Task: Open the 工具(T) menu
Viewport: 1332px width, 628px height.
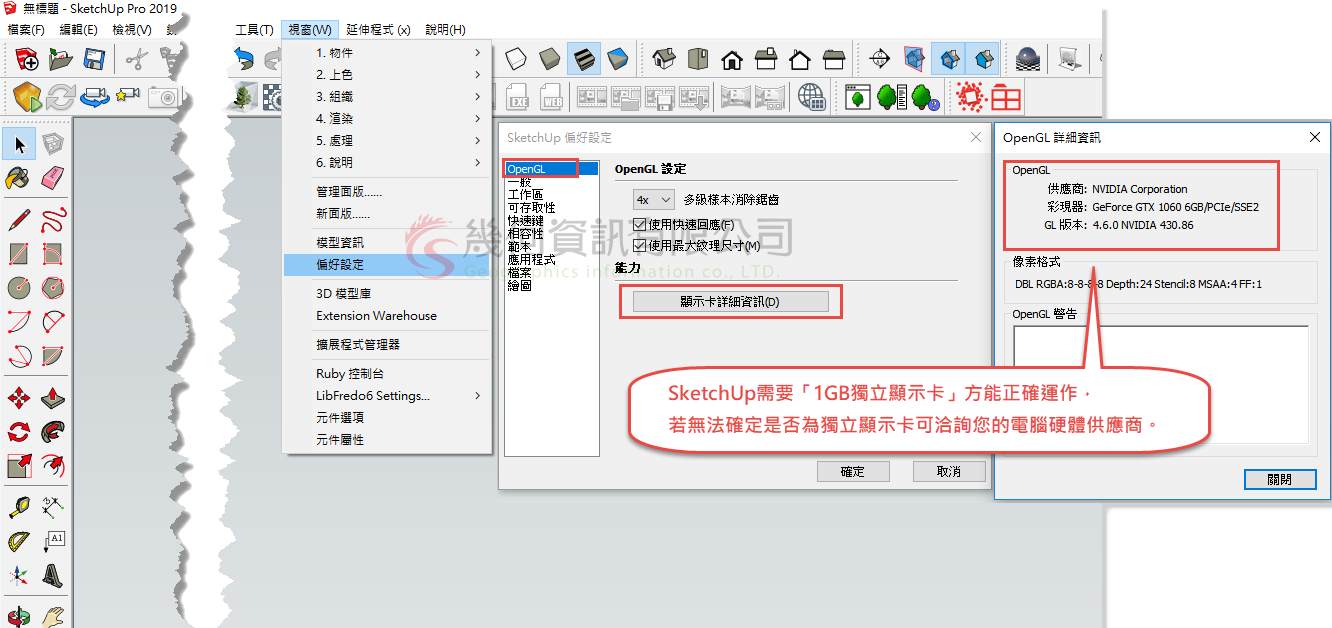Action: 254,30
